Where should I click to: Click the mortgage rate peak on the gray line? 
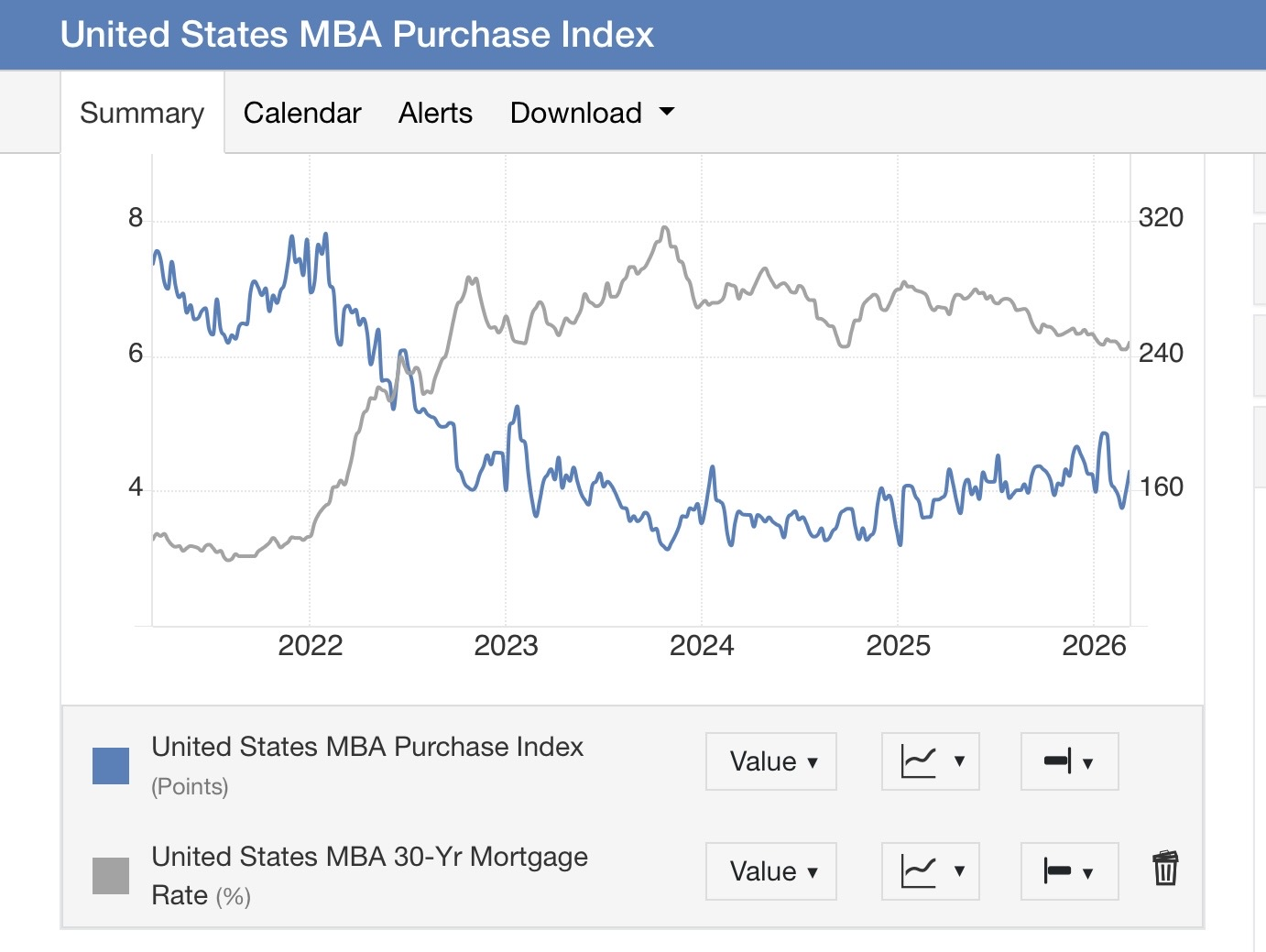[665, 228]
